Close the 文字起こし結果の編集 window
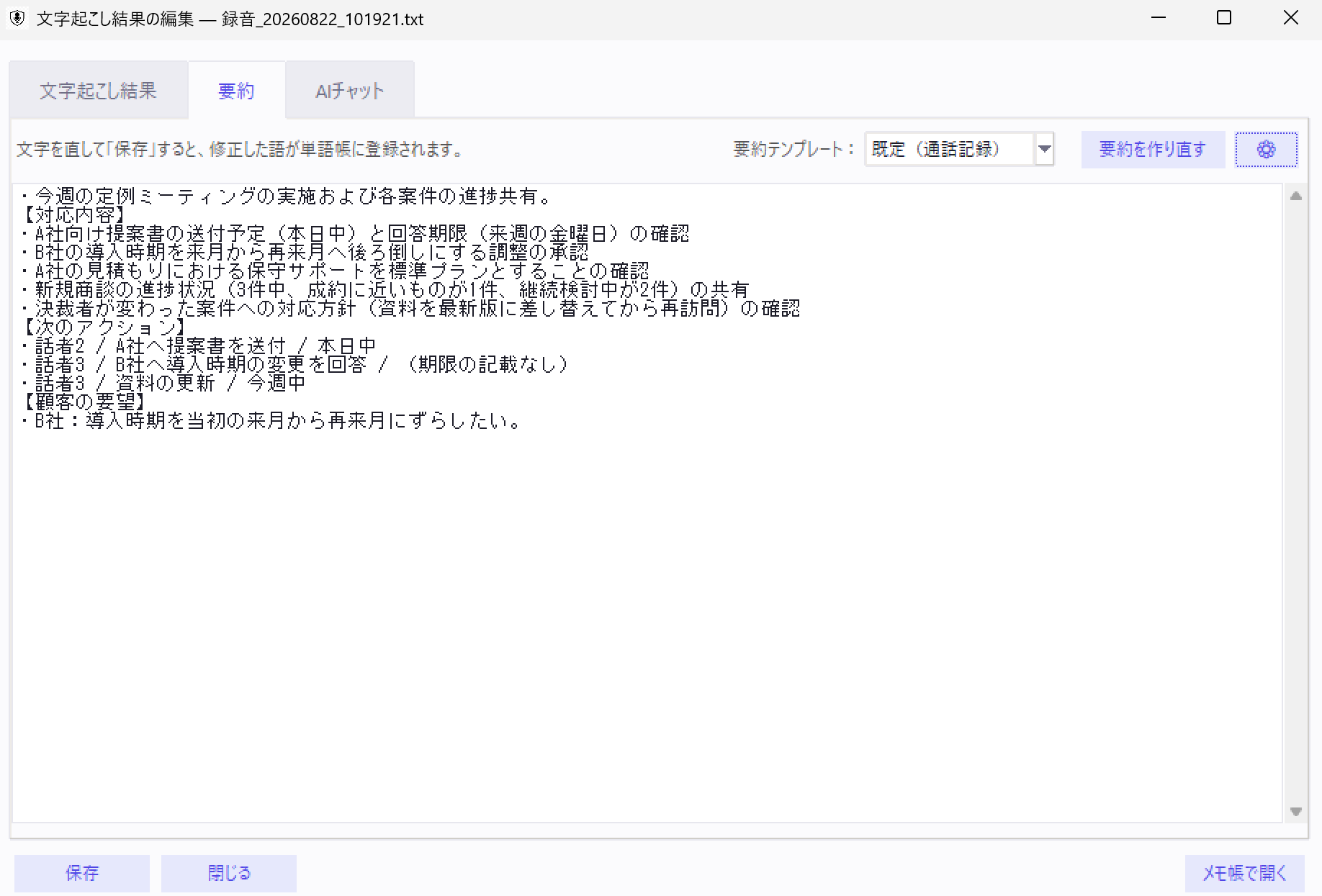This screenshot has width=1322, height=896. pyautogui.click(x=1290, y=18)
